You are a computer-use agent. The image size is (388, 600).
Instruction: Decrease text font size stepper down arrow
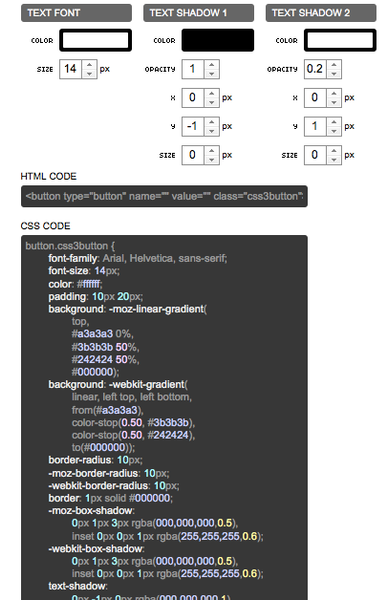(90, 74)
